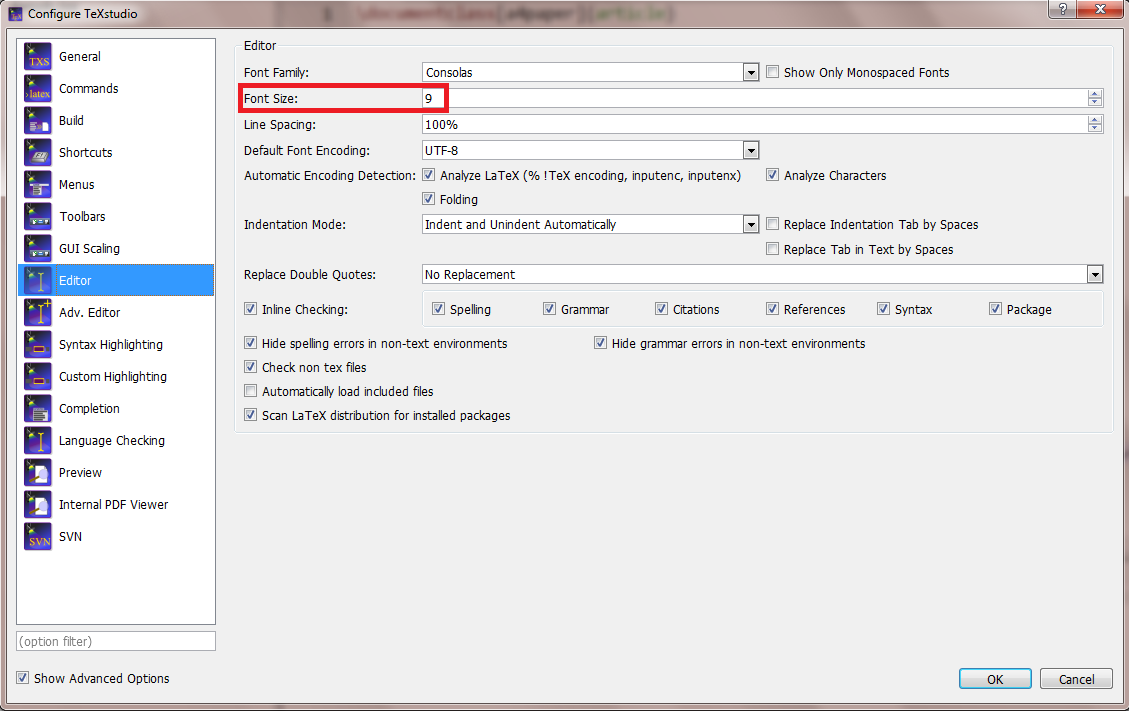Enable Replace Indentation Tab by Spaces
The image size is (1129, 711).
773,224
